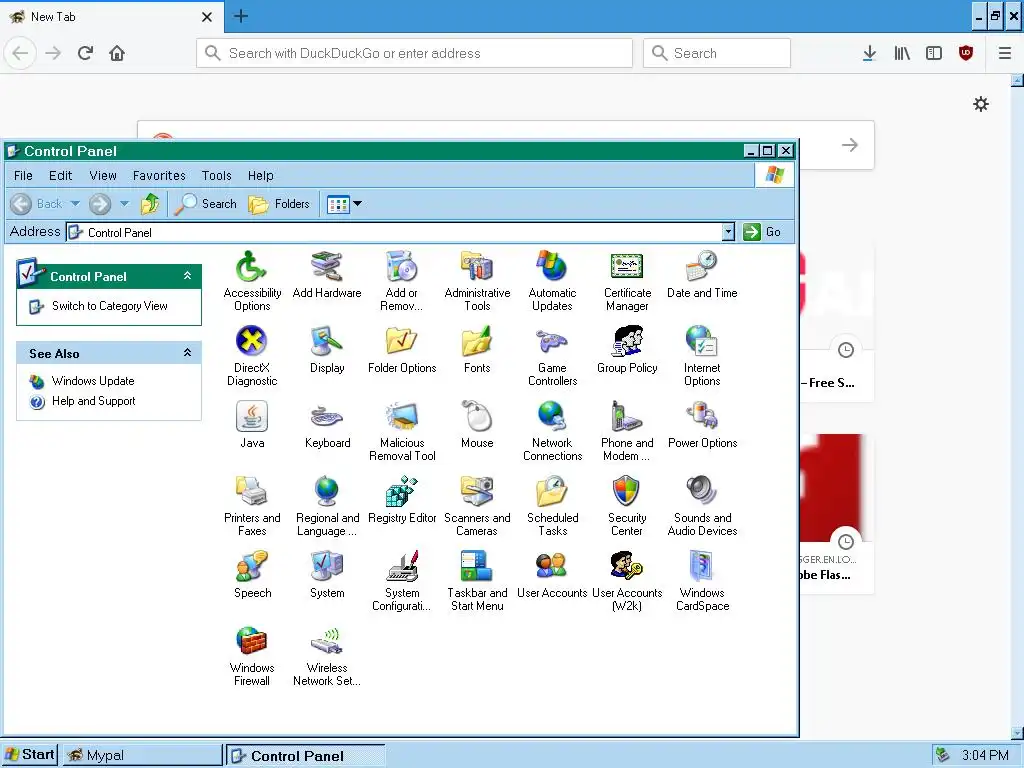Open Certificate Manager icon
Viewport: 1024px width, 768px height.
[x=627, y=266]
